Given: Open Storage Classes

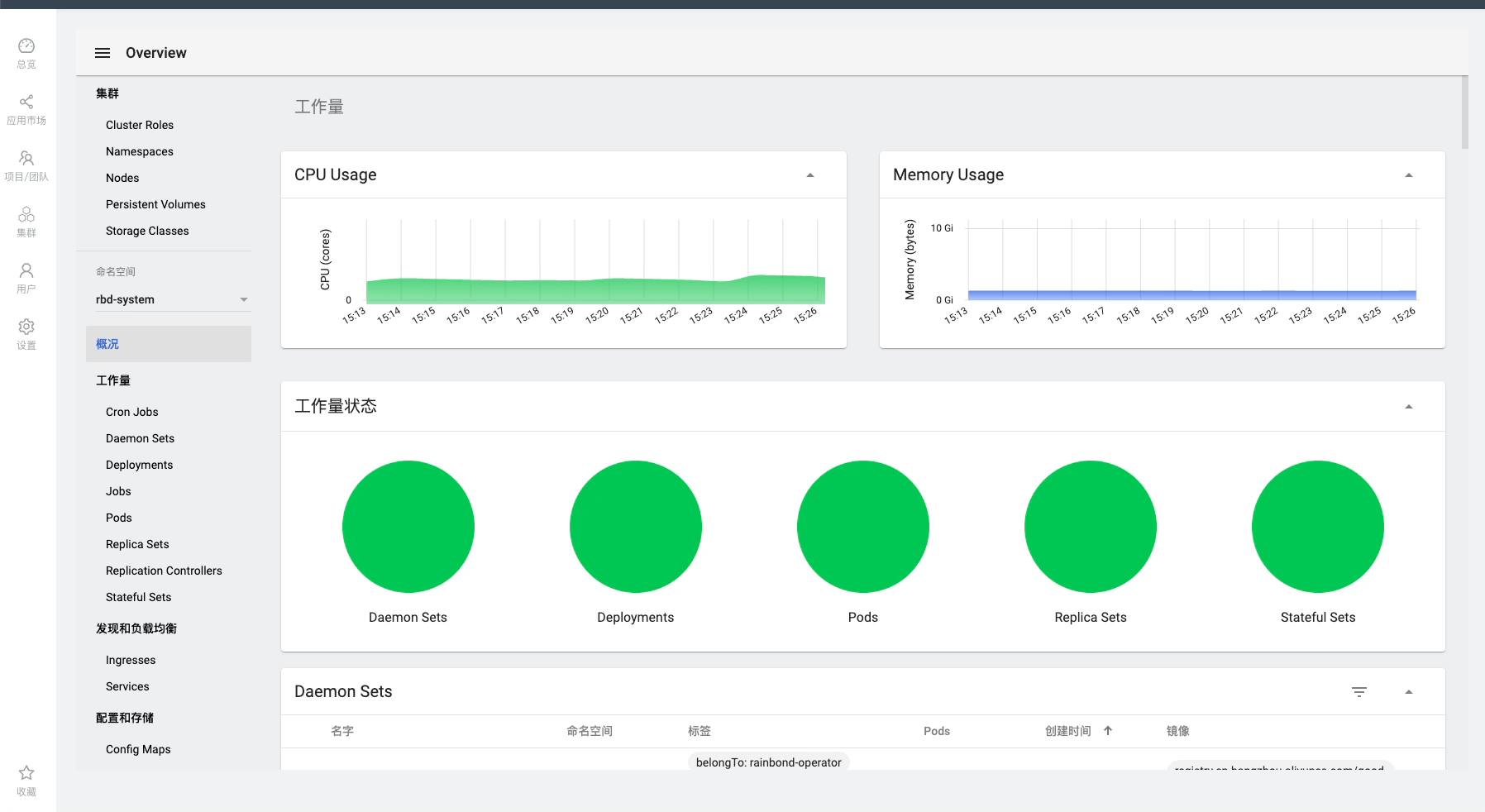Looking at the screenshot, I should click(x=147, y=231).
